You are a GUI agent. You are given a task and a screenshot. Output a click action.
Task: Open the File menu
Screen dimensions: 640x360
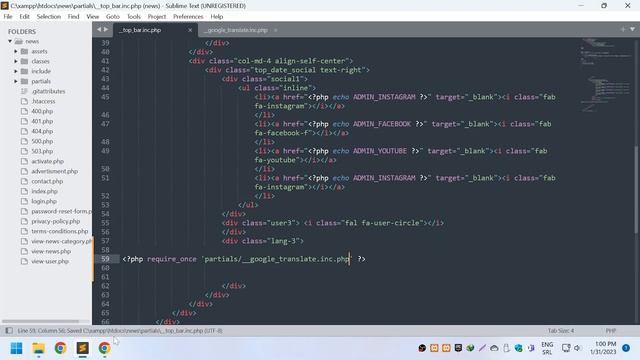(8, 17)
